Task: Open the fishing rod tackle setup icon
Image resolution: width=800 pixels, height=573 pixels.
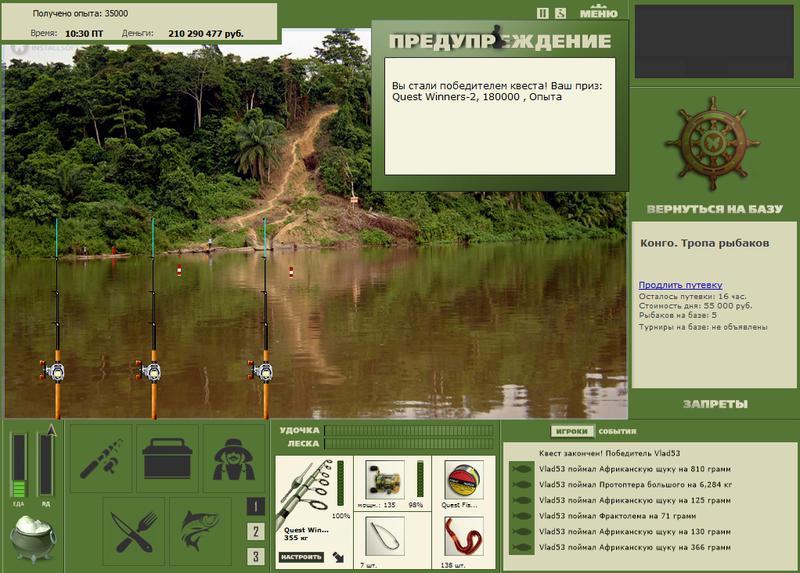Action: click(x=101, y=458)
